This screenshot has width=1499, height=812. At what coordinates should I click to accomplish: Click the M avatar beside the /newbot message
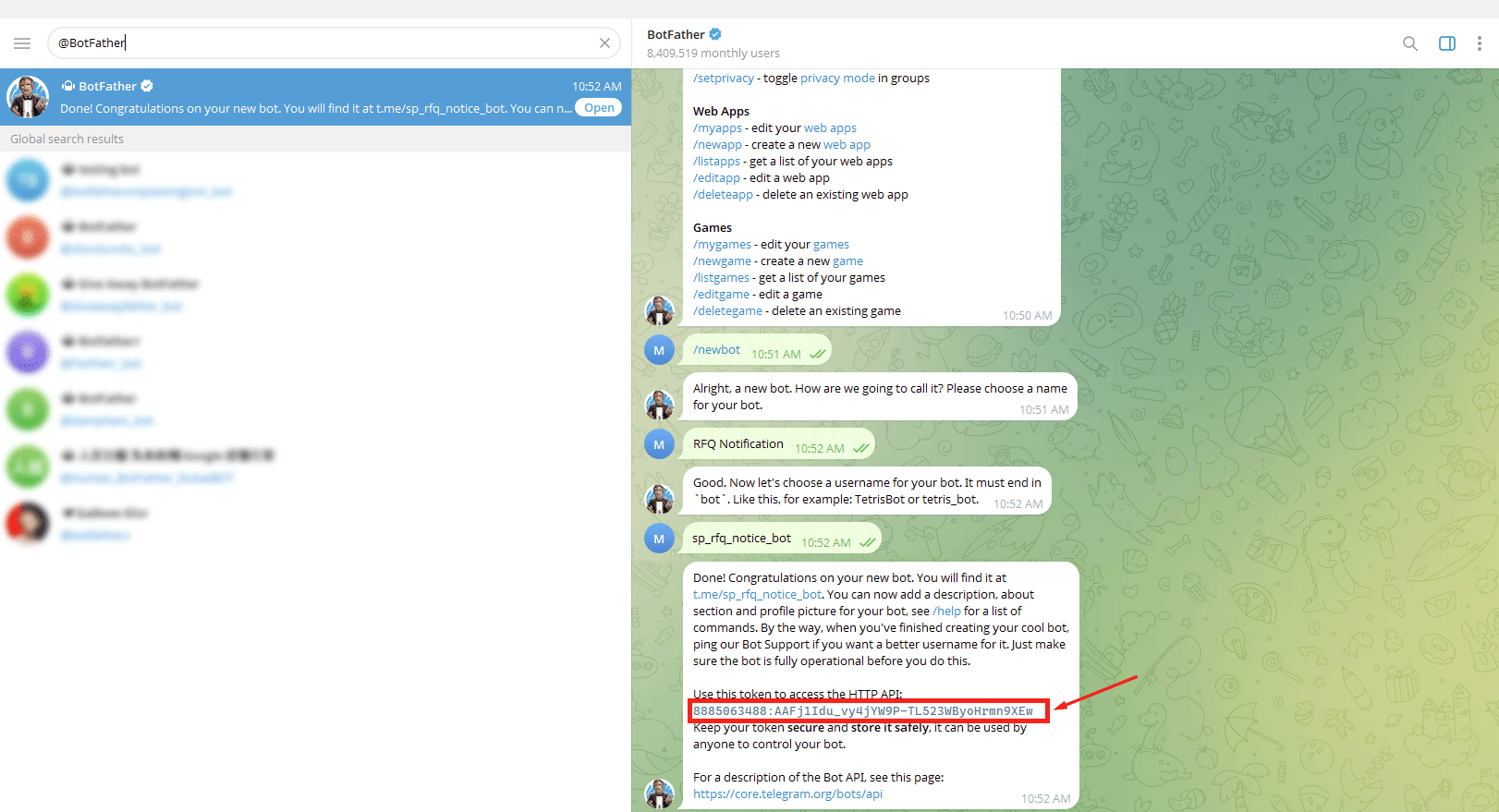pyautogui.click(x=659, y=350)
